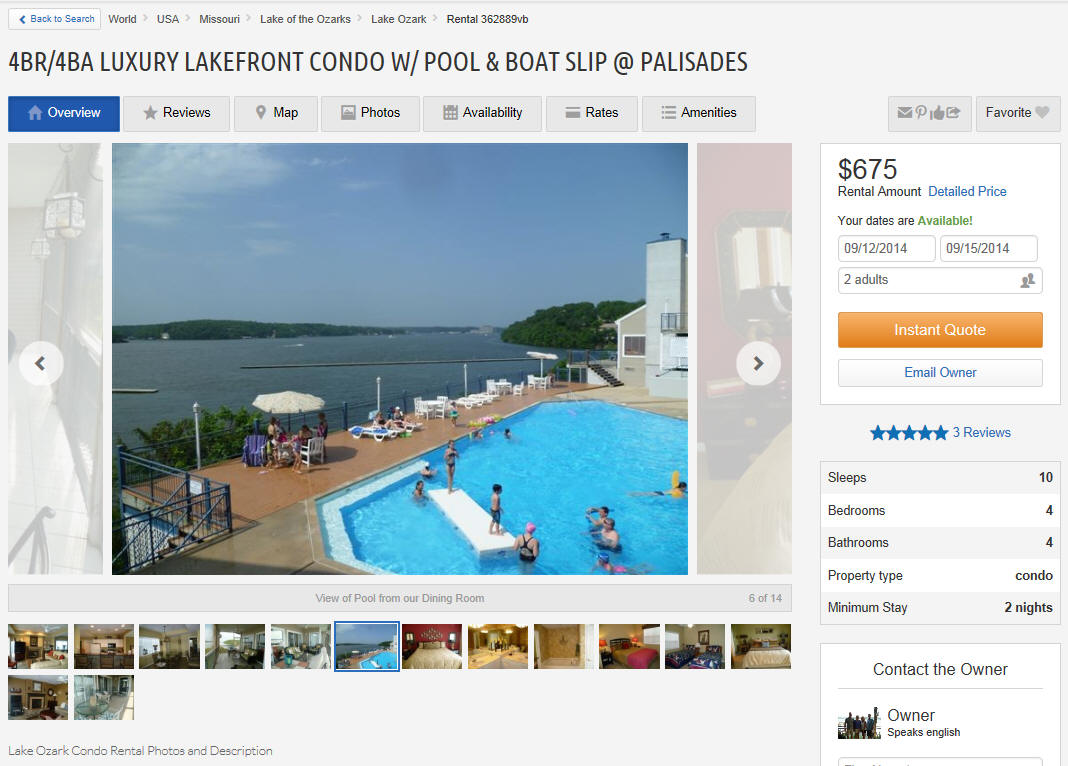Open the Availability tab
Viewport: 1068px width, 766px height.
coord(482,113)
